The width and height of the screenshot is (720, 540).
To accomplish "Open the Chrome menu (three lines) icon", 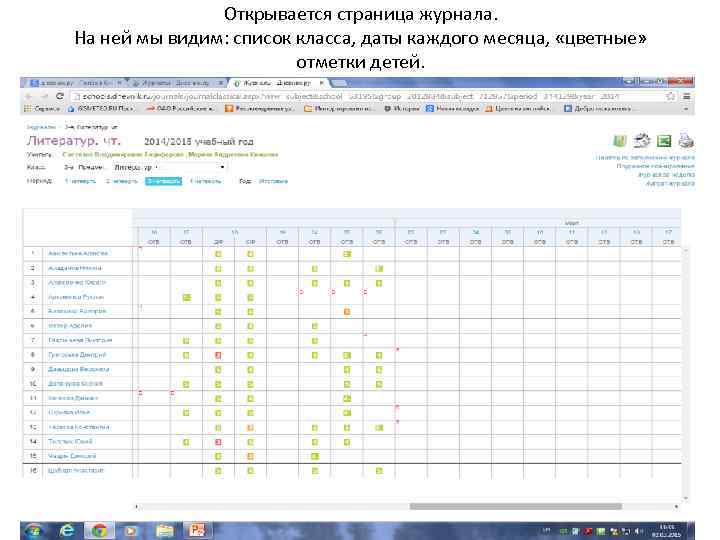I will tap(686, 96).
